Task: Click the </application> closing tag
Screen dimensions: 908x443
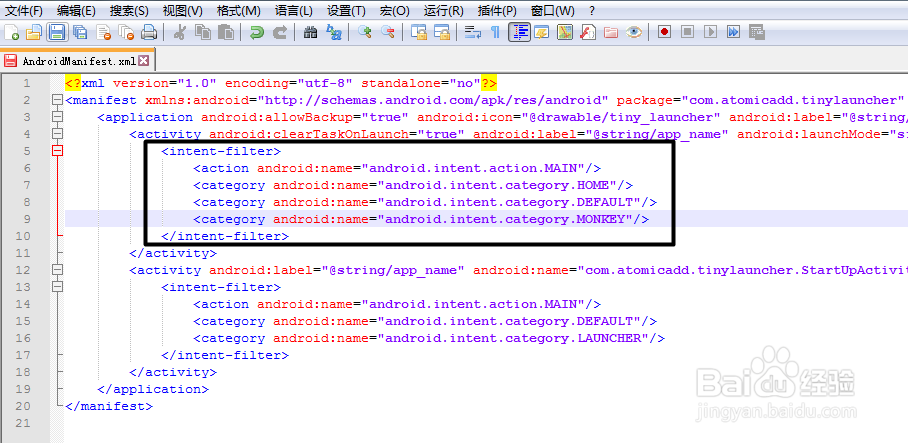Action: 153,389
